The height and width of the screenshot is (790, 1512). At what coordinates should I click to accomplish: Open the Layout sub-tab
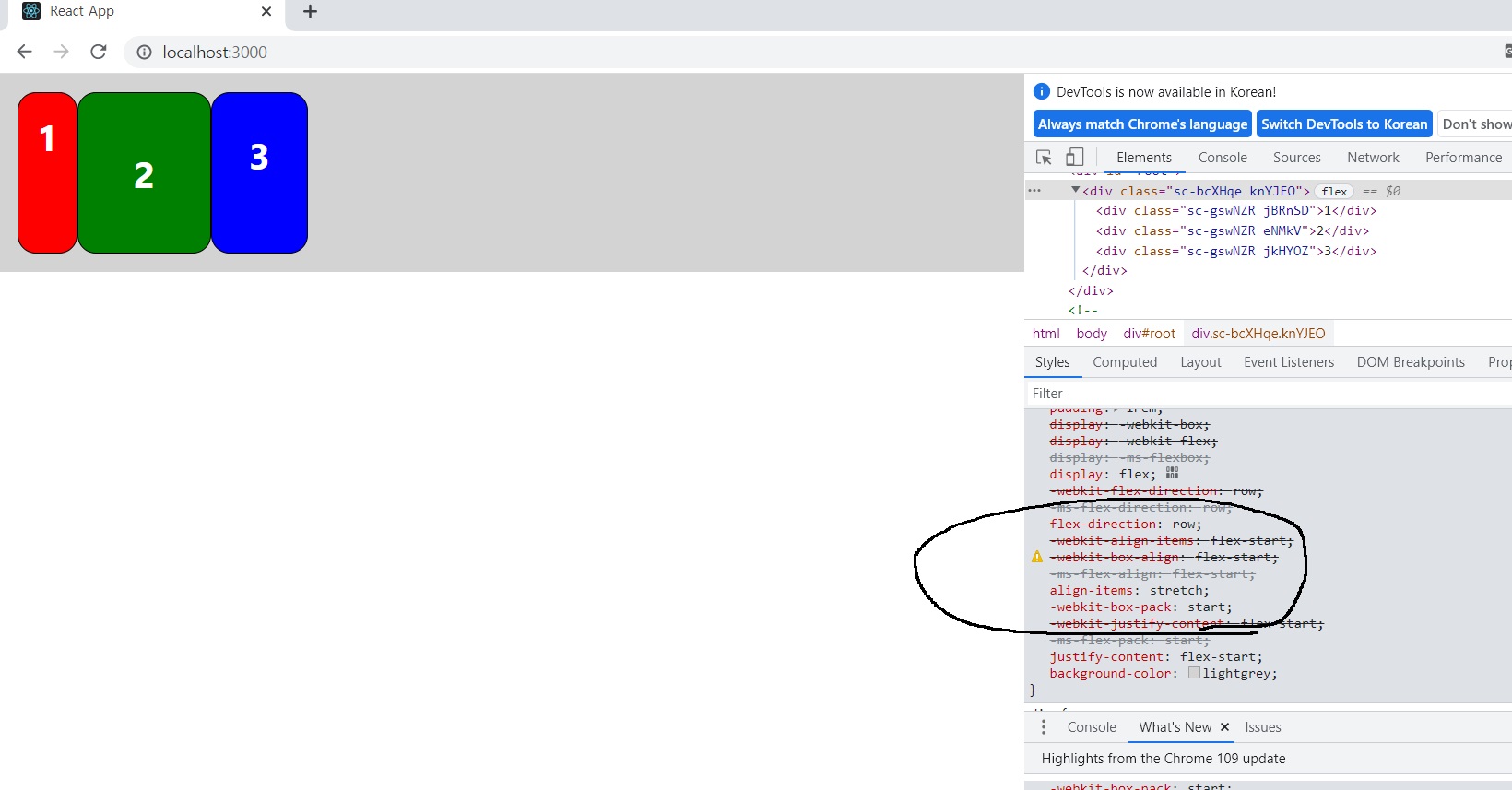tap(1200, 362)
